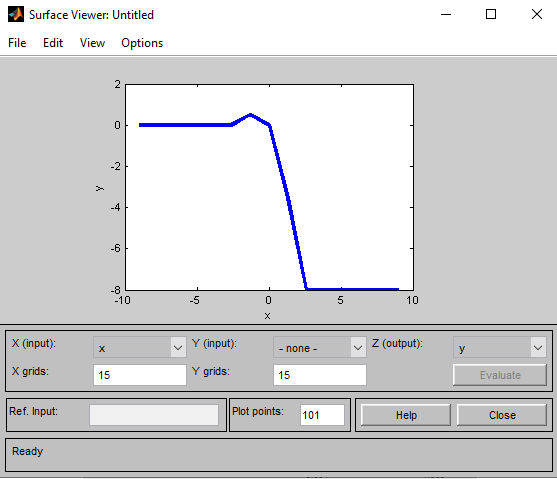
Task: Open the Edit menu
Action: pyautogui.click(x=53, y=43)
